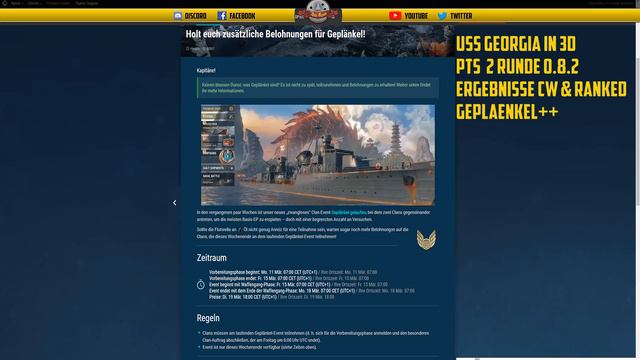Image resolution: width=640 pixels, height=360 pixels.
Task: Click the 'Vorbereitungsphase beginnt' schedule line
Action: point(293,272)
